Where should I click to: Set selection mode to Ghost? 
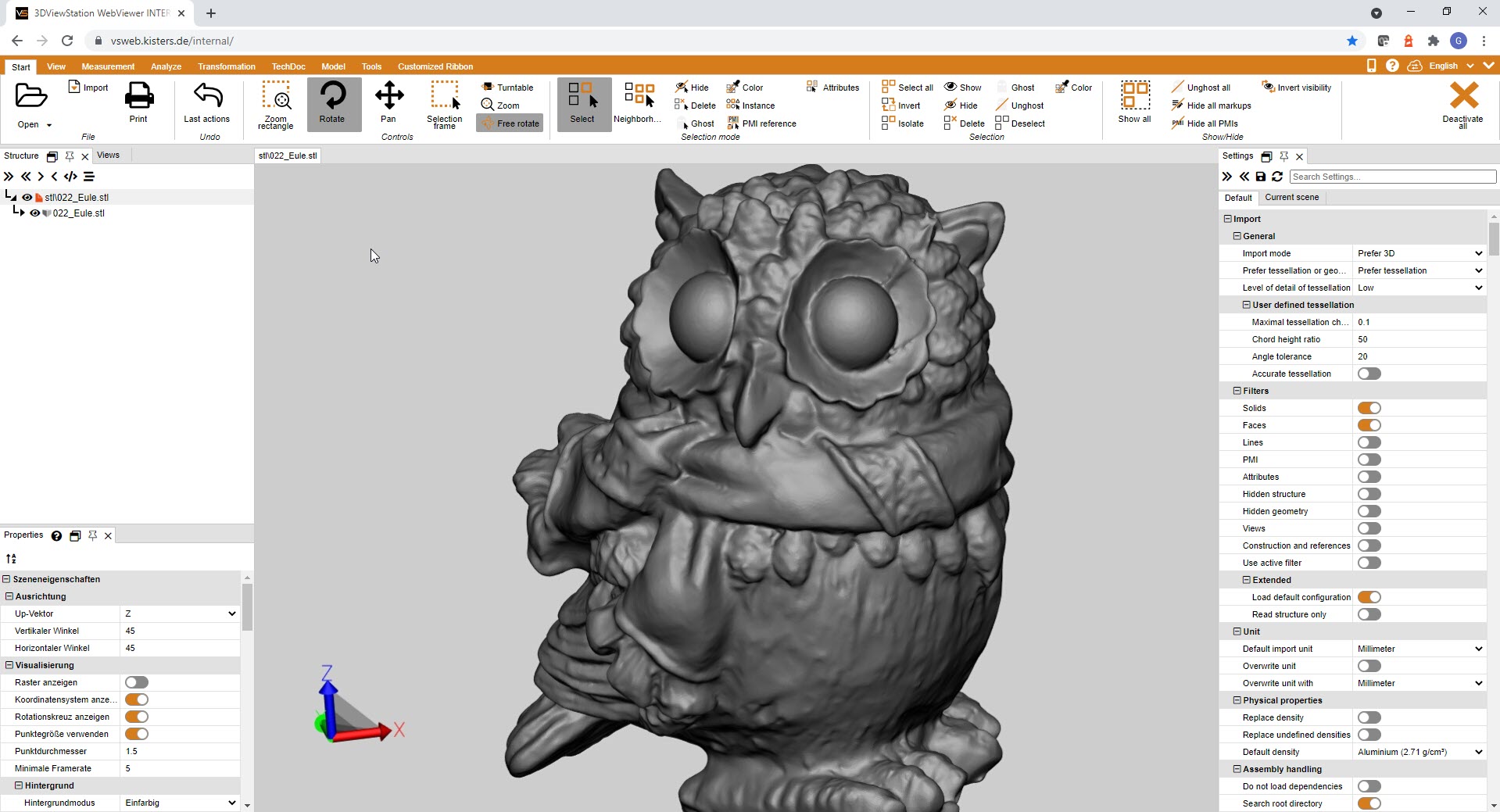coord(695,123)
